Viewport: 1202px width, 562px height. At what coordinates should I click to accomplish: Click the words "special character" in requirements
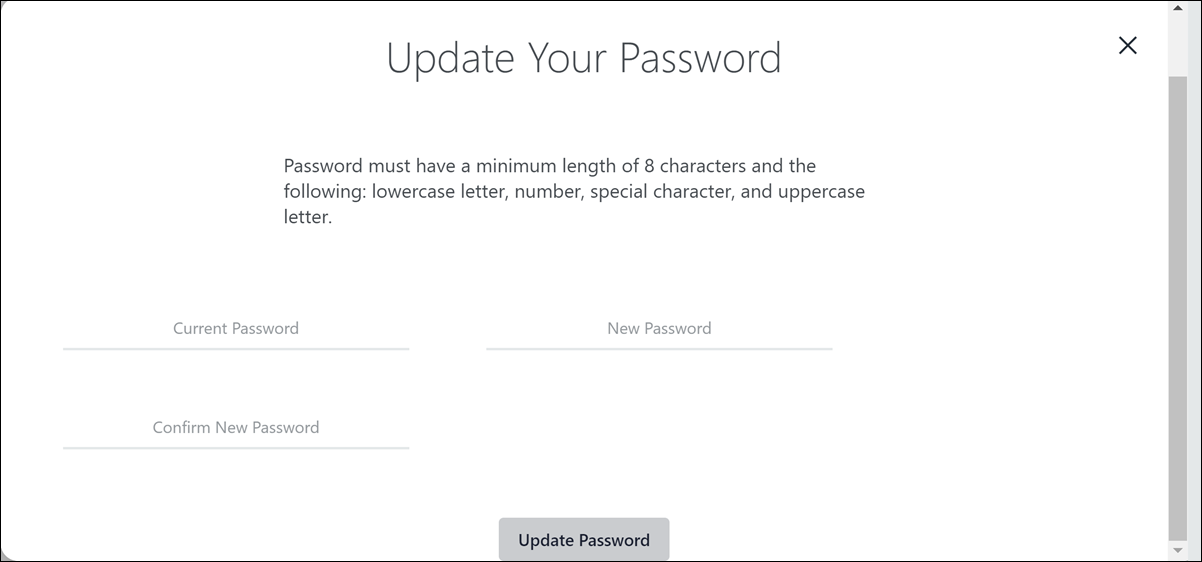click(x=661, y=191)
